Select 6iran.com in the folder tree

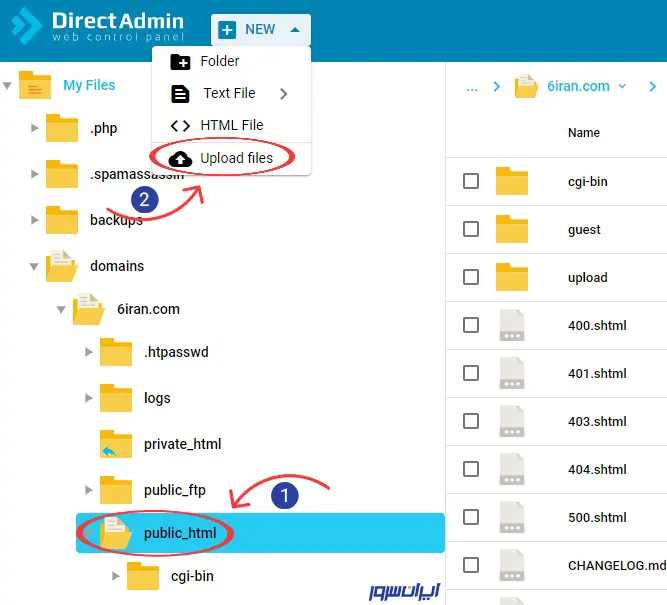coord(148,309)
